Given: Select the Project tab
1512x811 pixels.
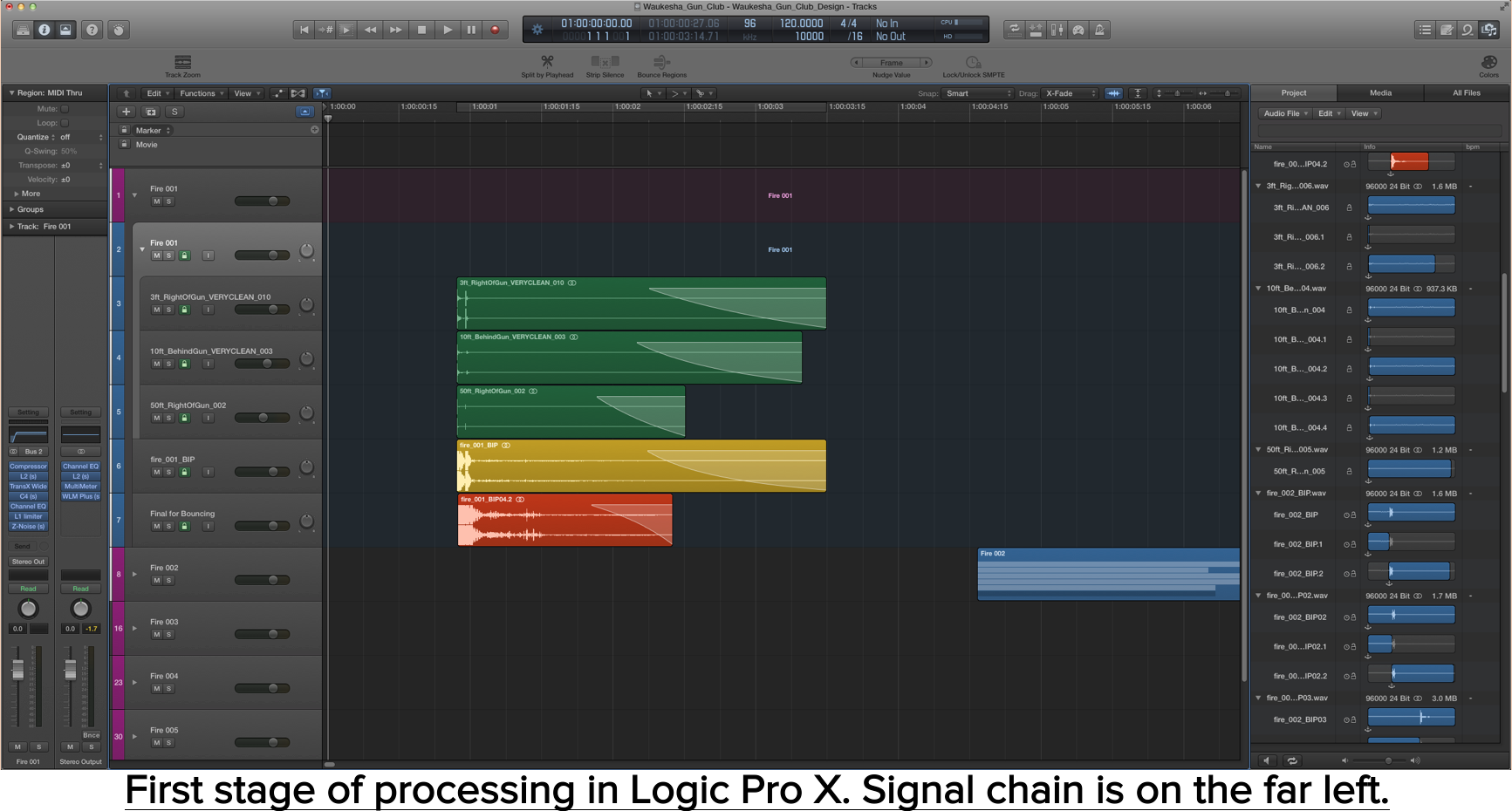Looking at the screenshot, I should pyautogui.click(x=1294, y=92).
